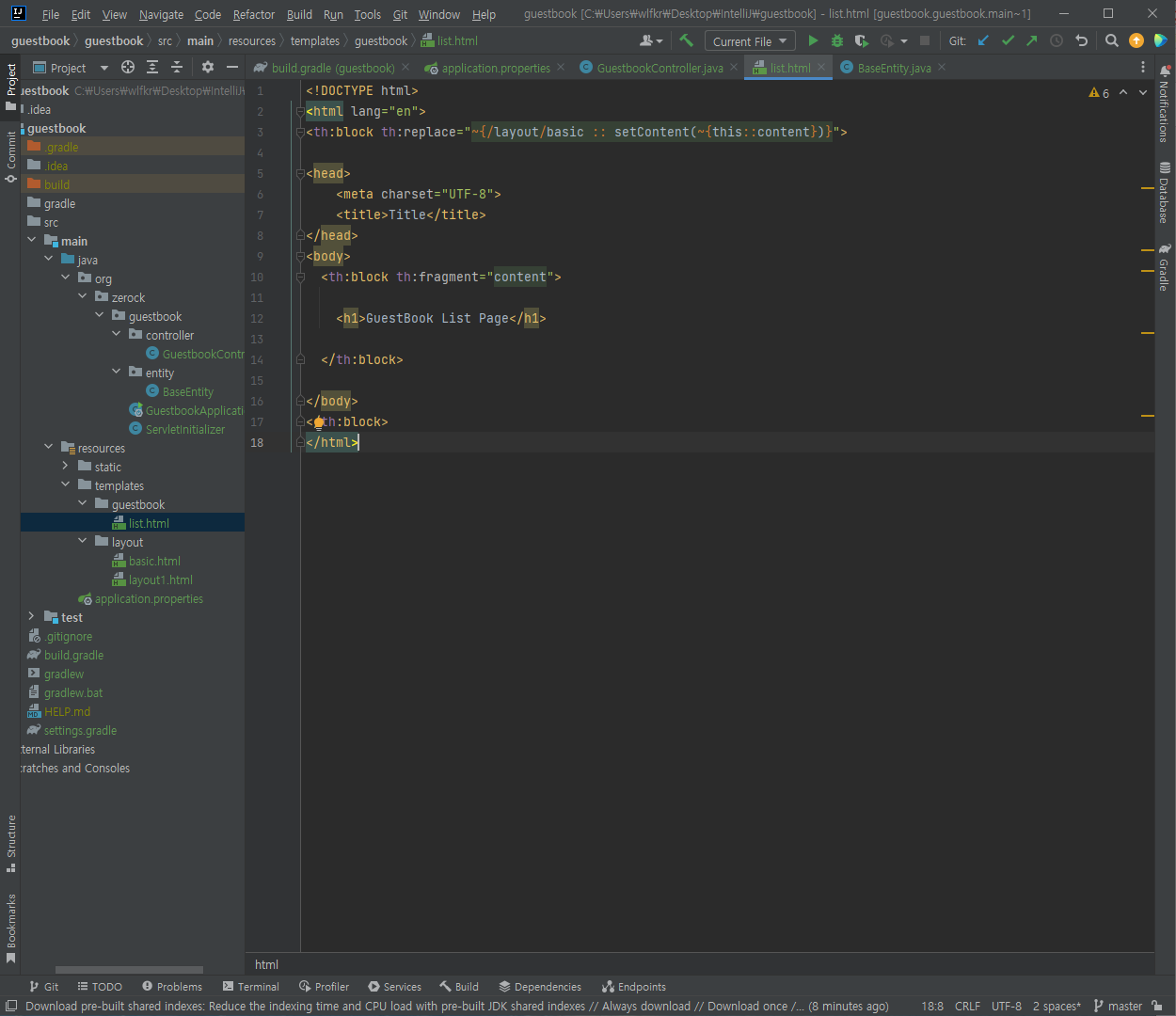
Task: Open the Refactor menu
Action: point(254,14)
